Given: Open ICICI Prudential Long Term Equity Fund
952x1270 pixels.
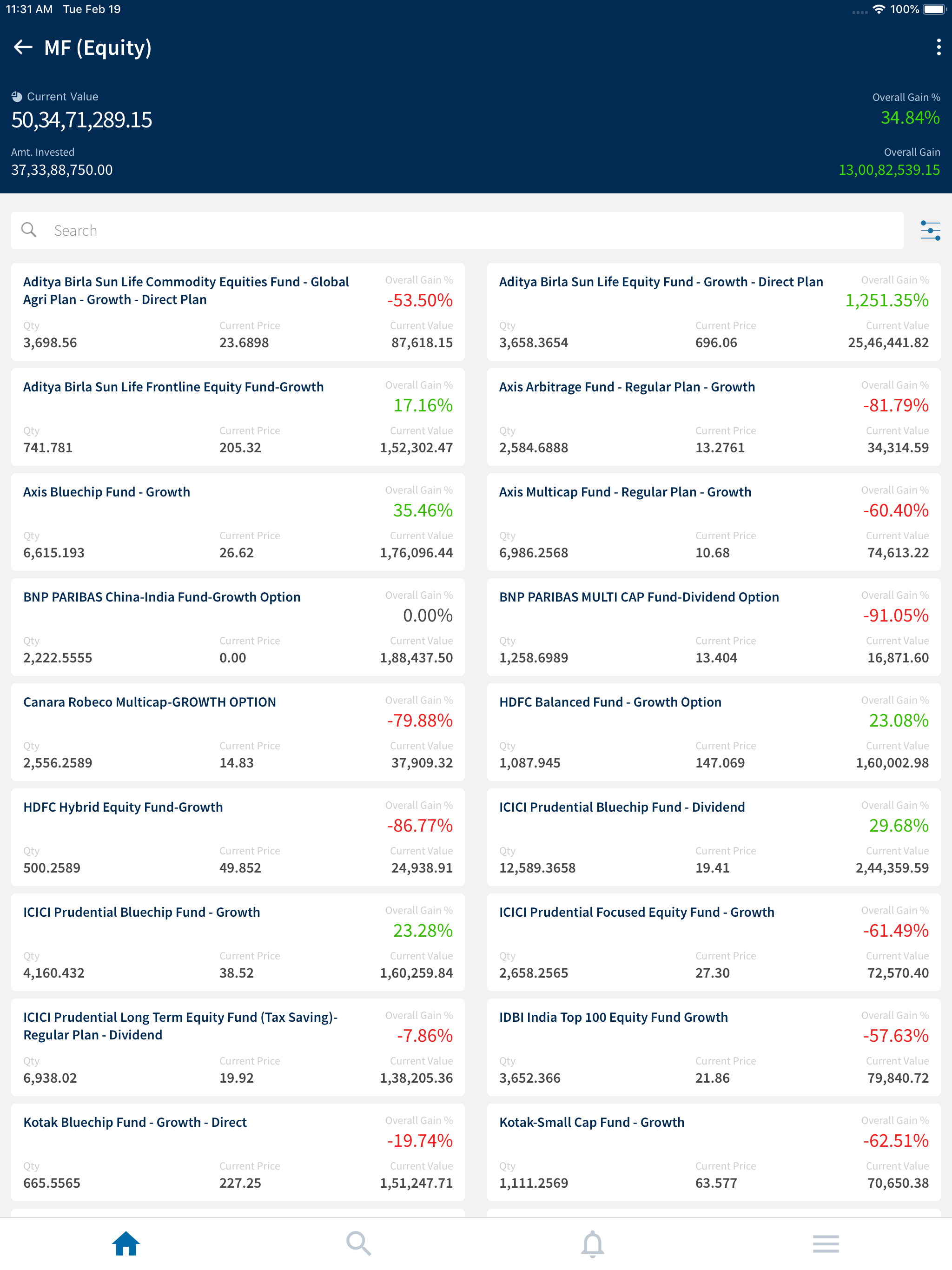Looking at the screenshot, I should (x=238, y=1047).
